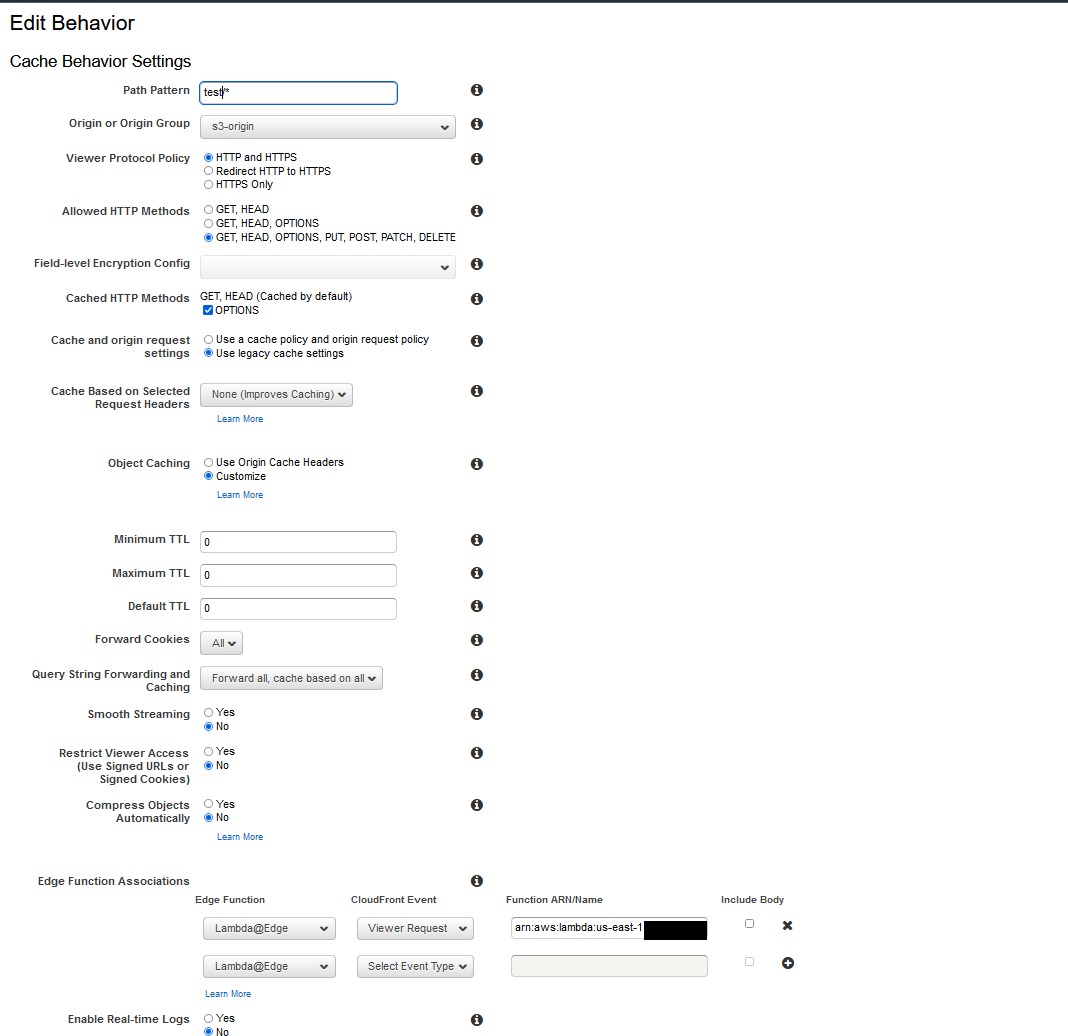
Task: Check Include Body for the Viewer Request function
Action: pyautogui.click(x=749, y=923)
